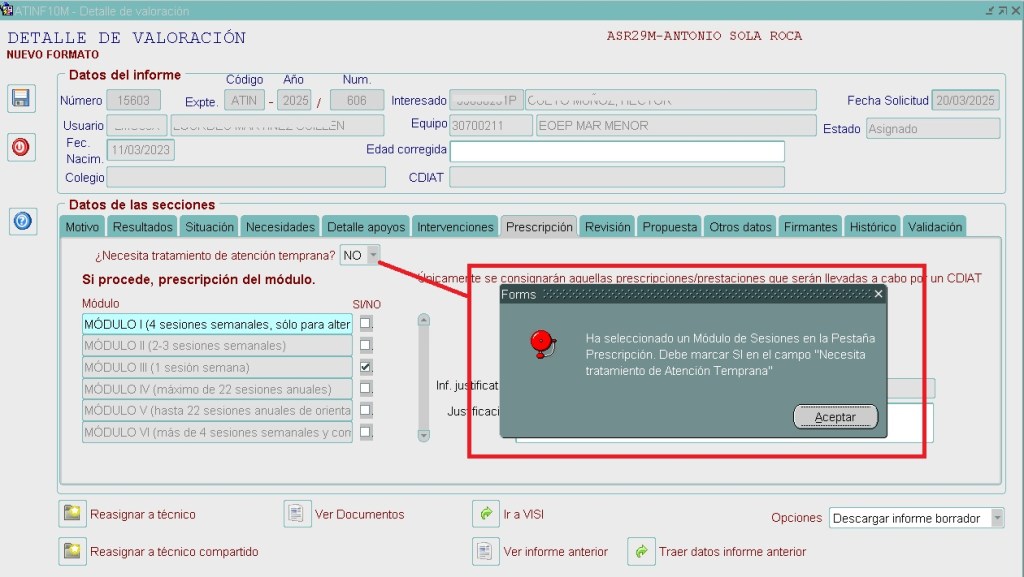Click the Ver informe anterior icon
This screenshot has width=1024, height=577.
coord(486,551)
